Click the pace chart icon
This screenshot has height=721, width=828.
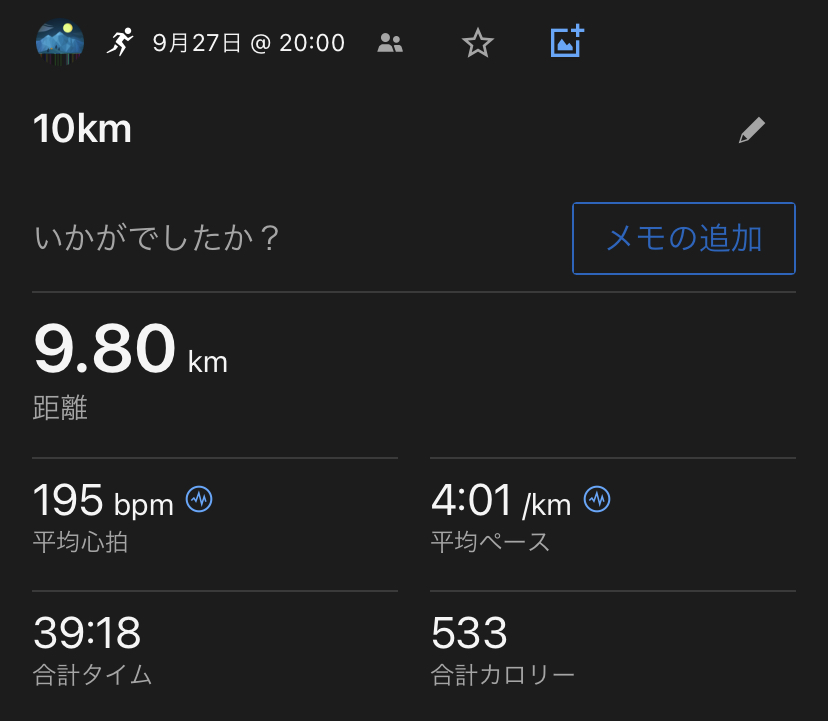(597, 499)
